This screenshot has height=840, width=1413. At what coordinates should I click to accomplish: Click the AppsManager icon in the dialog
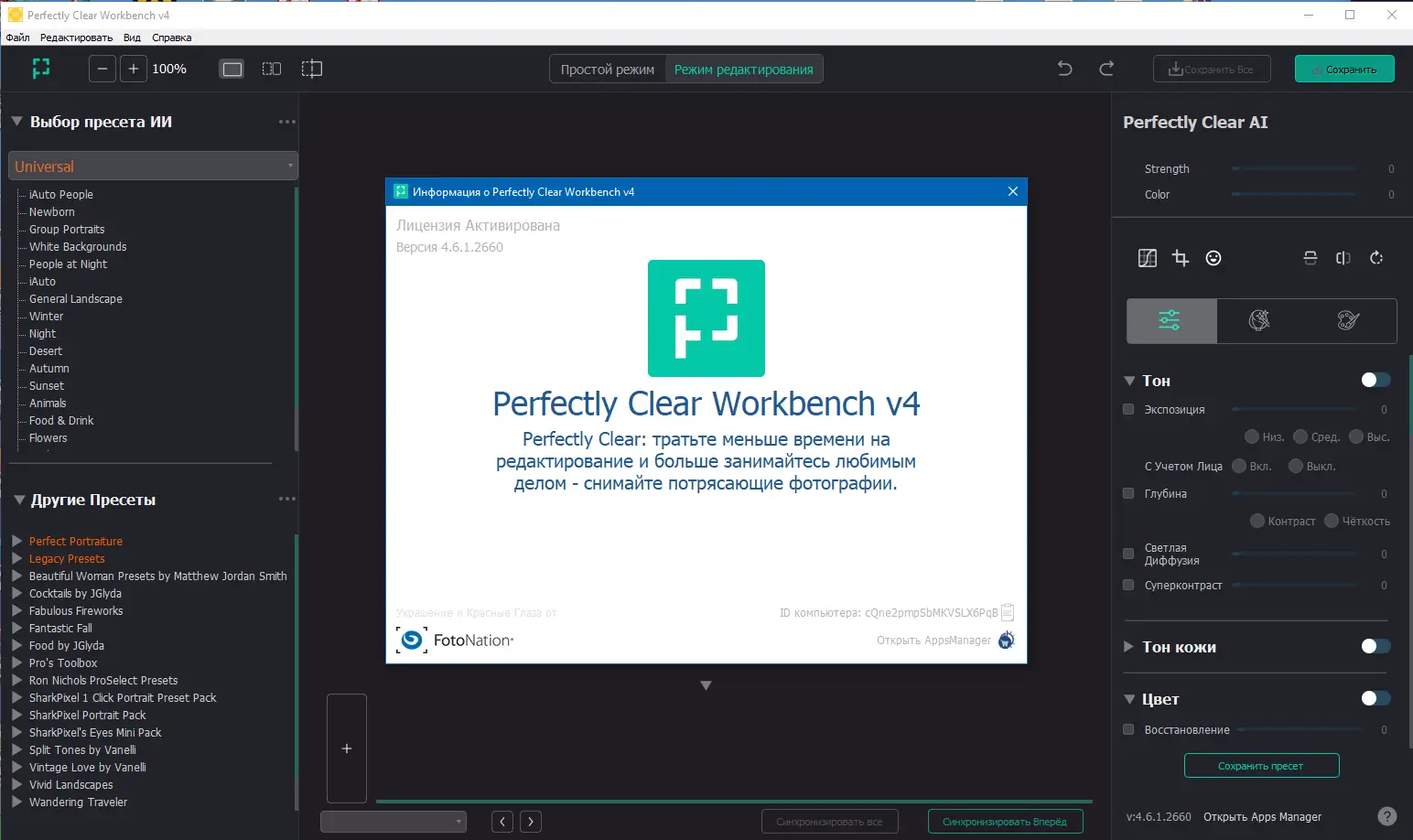click(1007, 640)
